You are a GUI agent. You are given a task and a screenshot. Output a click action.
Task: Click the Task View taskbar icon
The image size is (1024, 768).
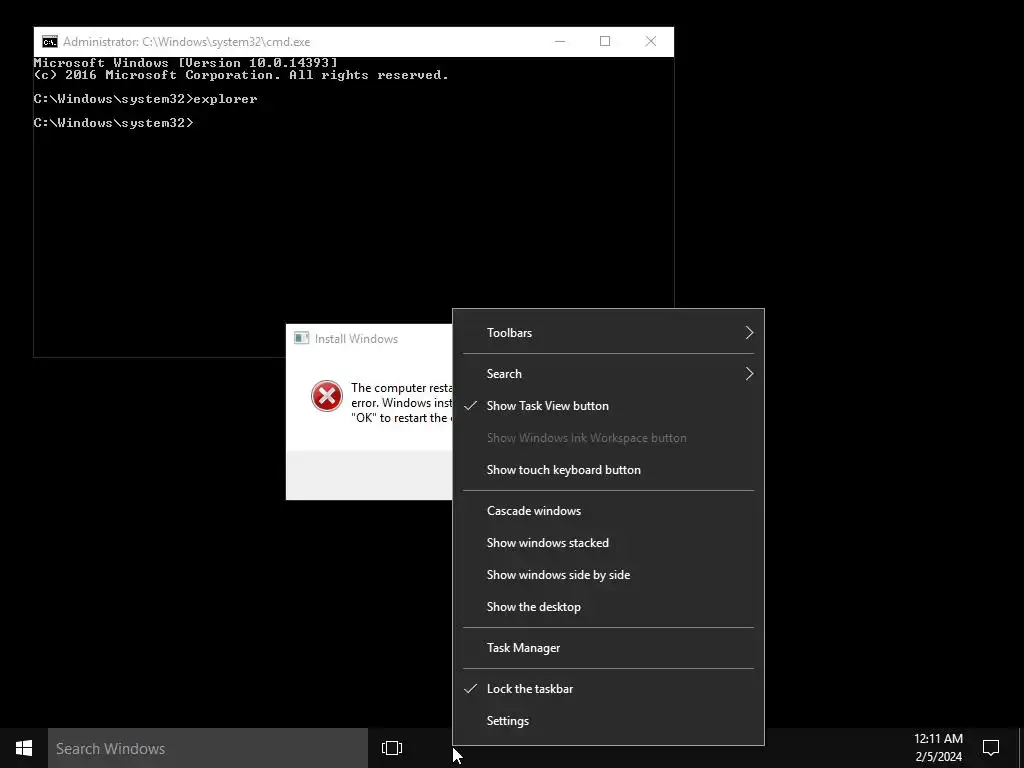pyautogui.click(x=392, y=748)
